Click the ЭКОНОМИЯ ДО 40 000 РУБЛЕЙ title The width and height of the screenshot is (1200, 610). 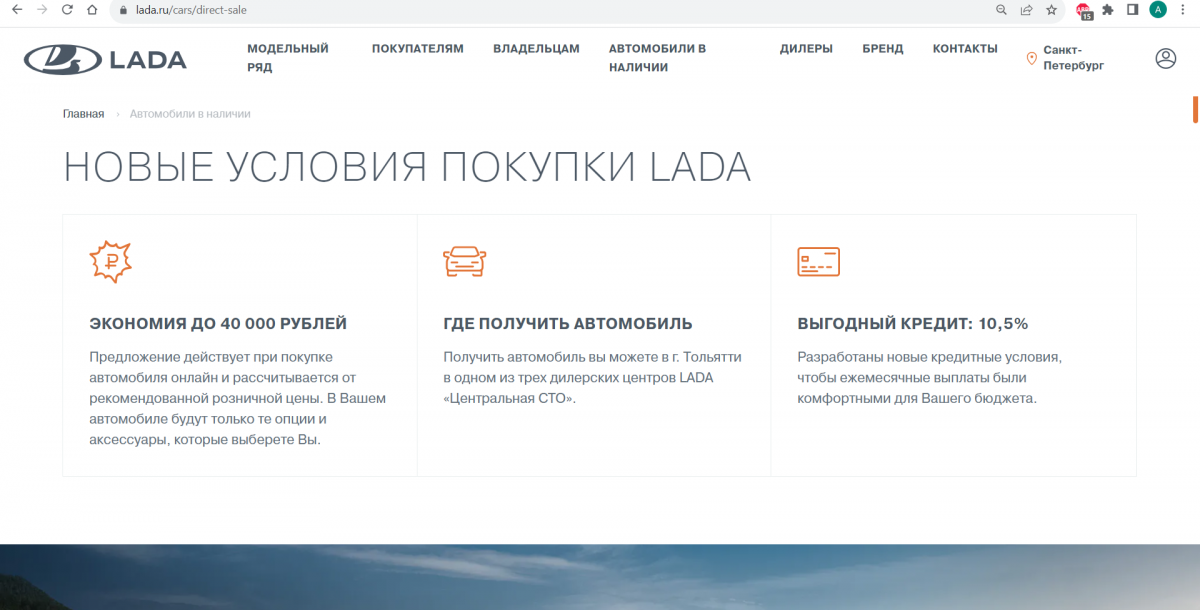pyautogui.click(x=218, y=324)
